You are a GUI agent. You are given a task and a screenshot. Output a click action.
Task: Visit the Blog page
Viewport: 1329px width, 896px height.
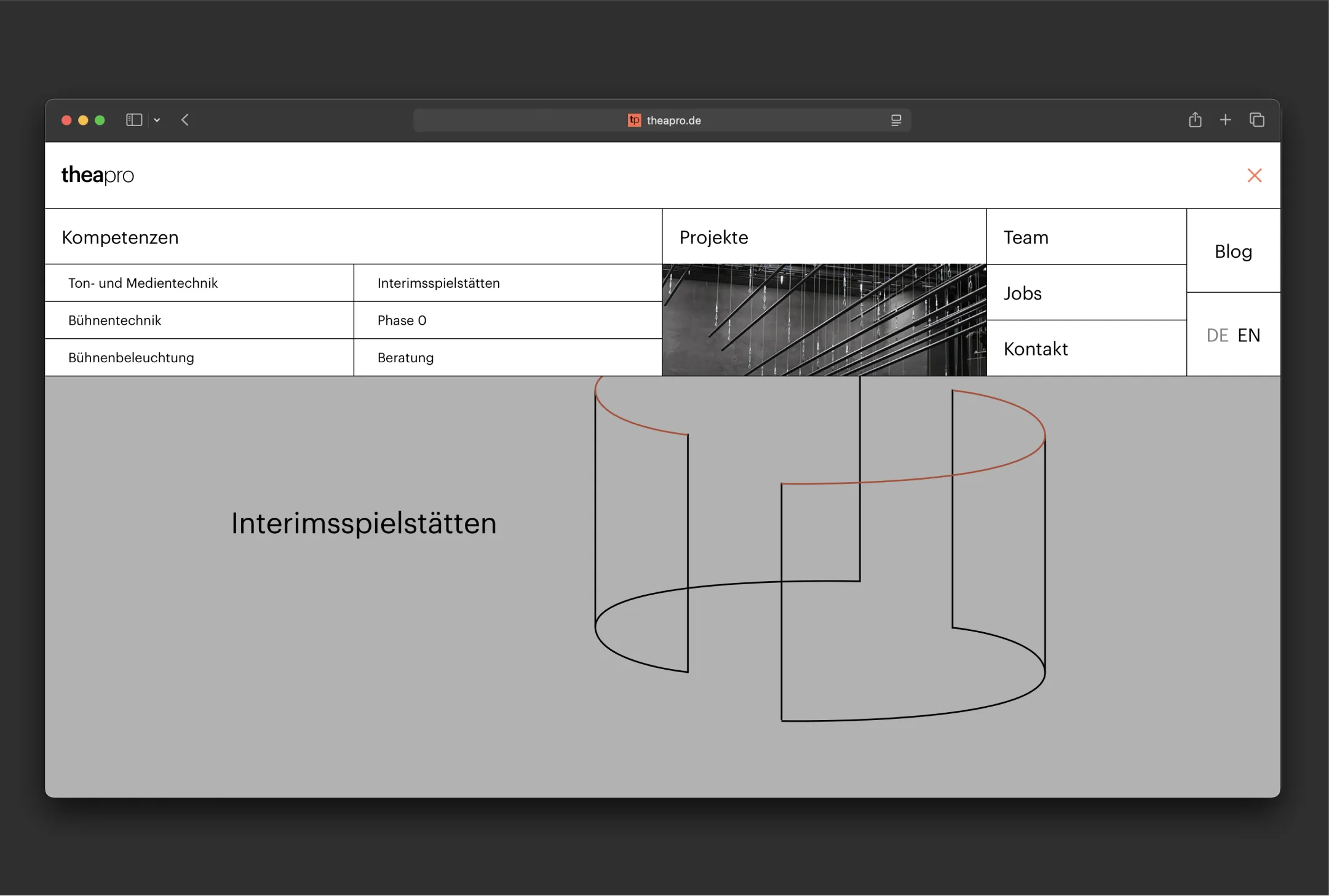point(1232,251)
